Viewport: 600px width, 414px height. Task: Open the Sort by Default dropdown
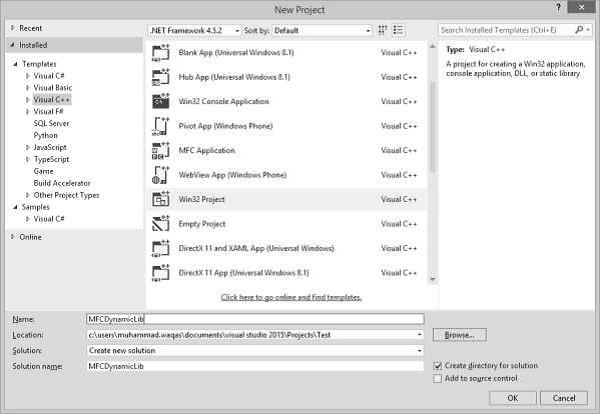pos(322,30)
